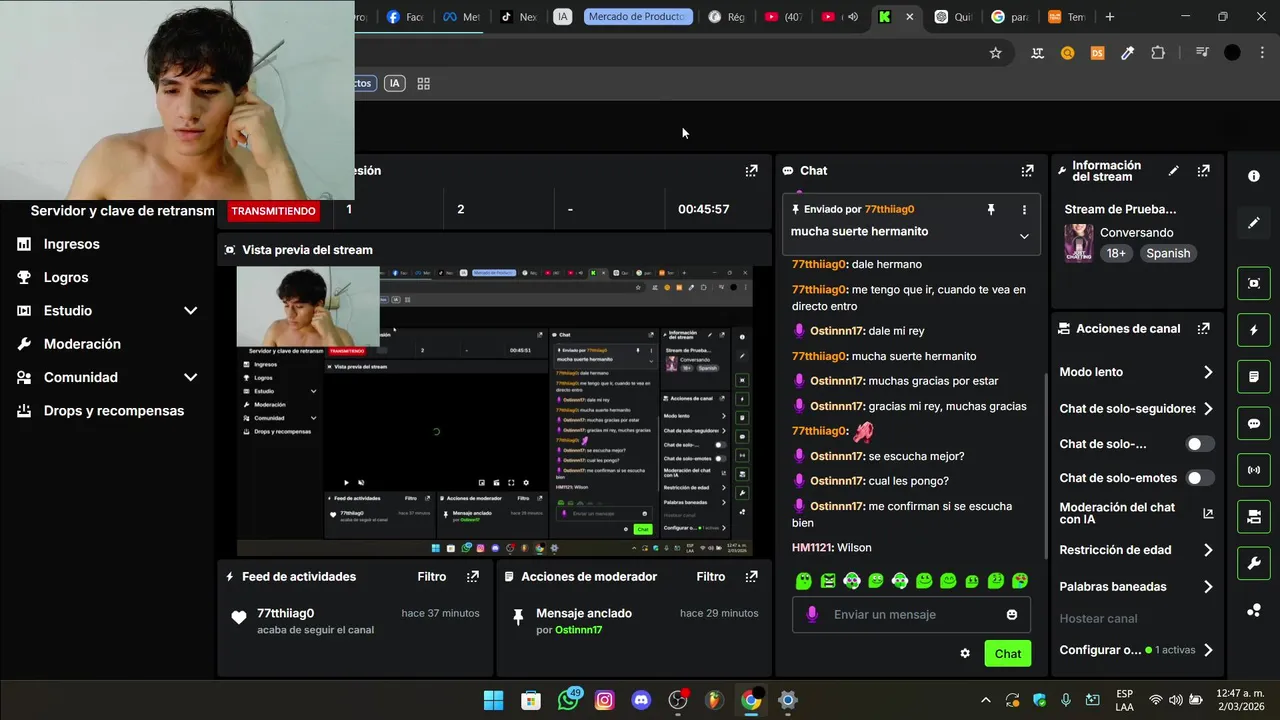Click the stream preview thumbnail
This screenshot has height=720, width=1280.
point(495,410)
